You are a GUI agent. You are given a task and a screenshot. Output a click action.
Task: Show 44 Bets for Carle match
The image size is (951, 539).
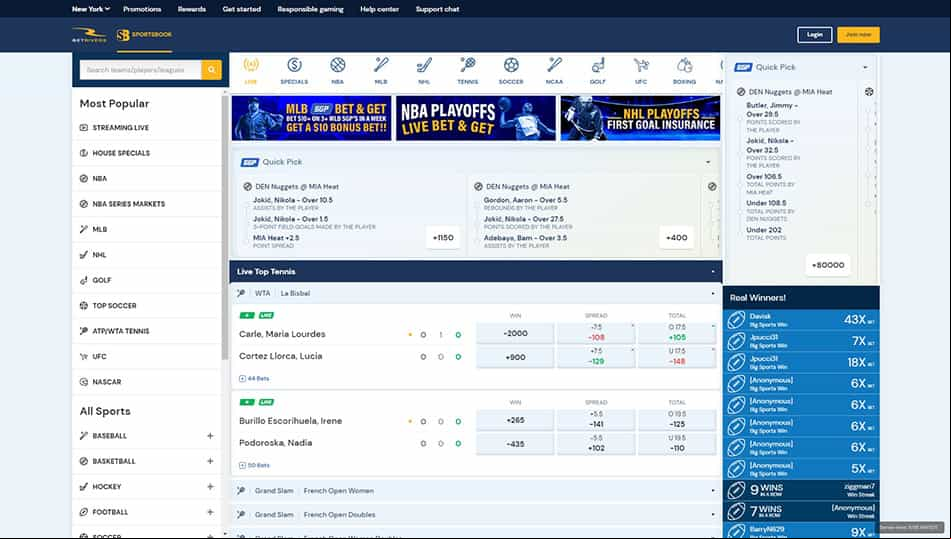tap(254, 378)
